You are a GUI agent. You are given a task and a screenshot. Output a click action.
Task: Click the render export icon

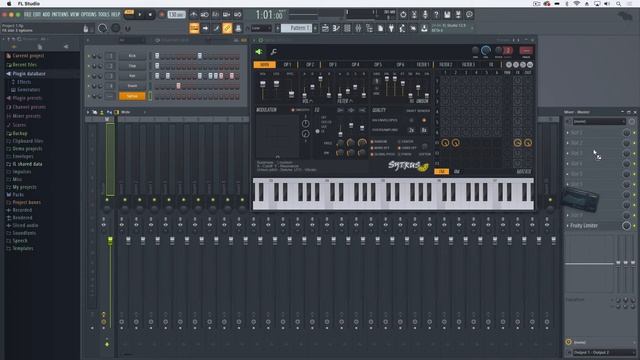pos(458,15)
